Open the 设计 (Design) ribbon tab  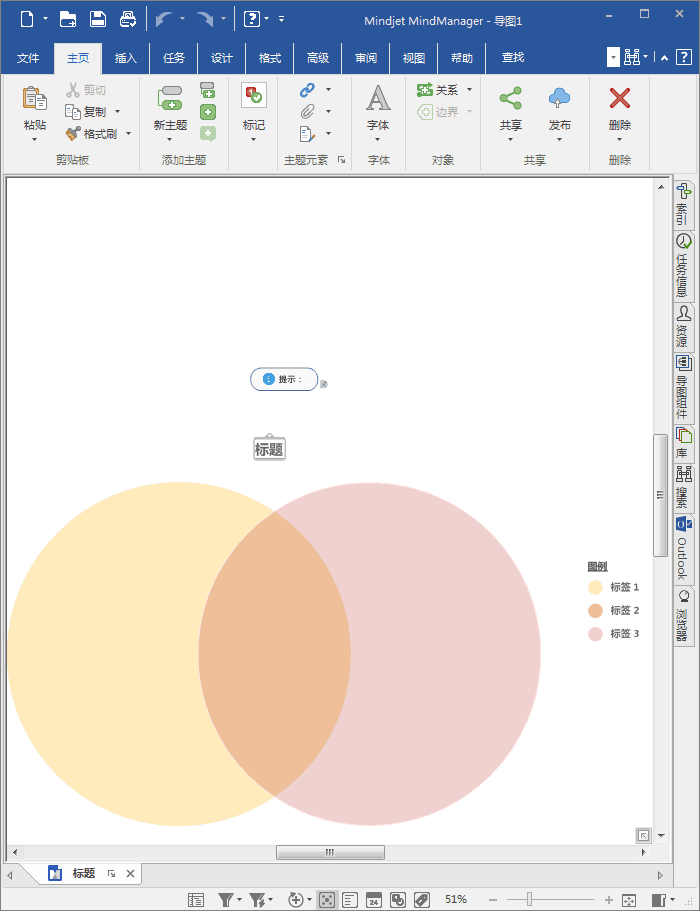(x=222, y=59)
